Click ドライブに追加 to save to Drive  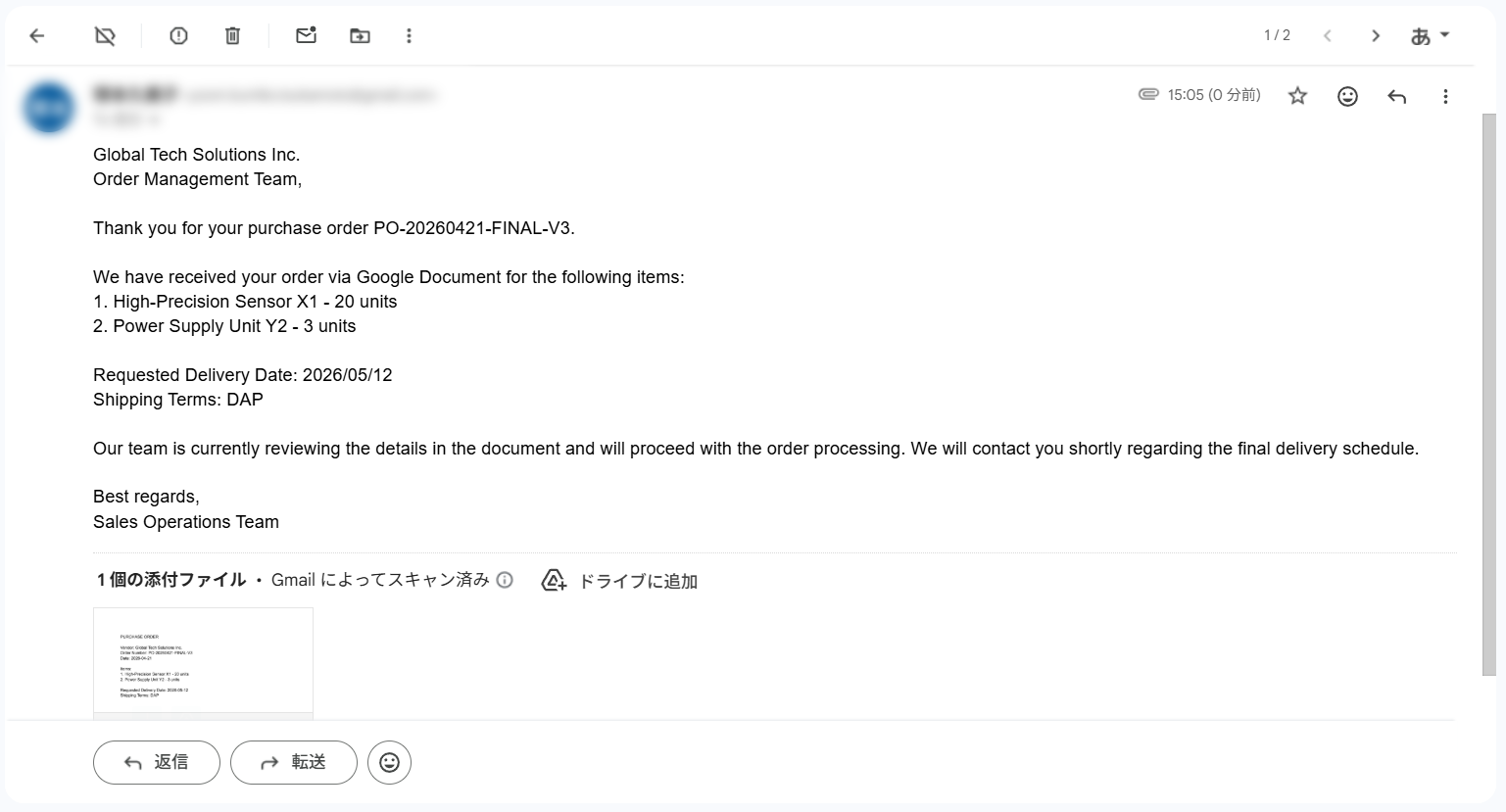[619, 581]
